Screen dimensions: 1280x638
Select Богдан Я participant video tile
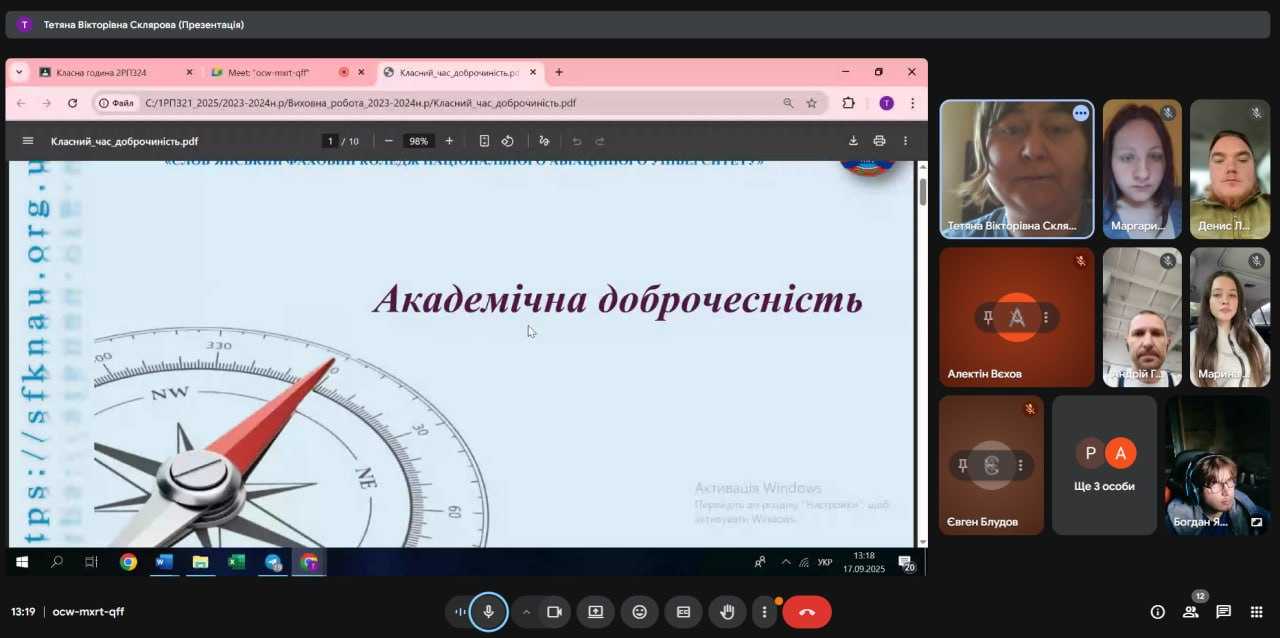coord(1218,465)
